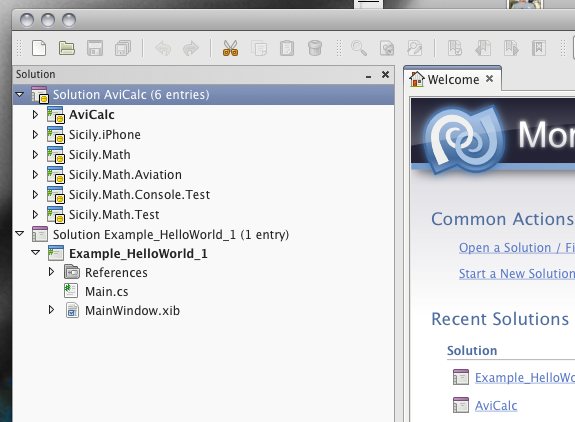
Task: Click the Open folder toolbar icon
Action: pos(67,48)
